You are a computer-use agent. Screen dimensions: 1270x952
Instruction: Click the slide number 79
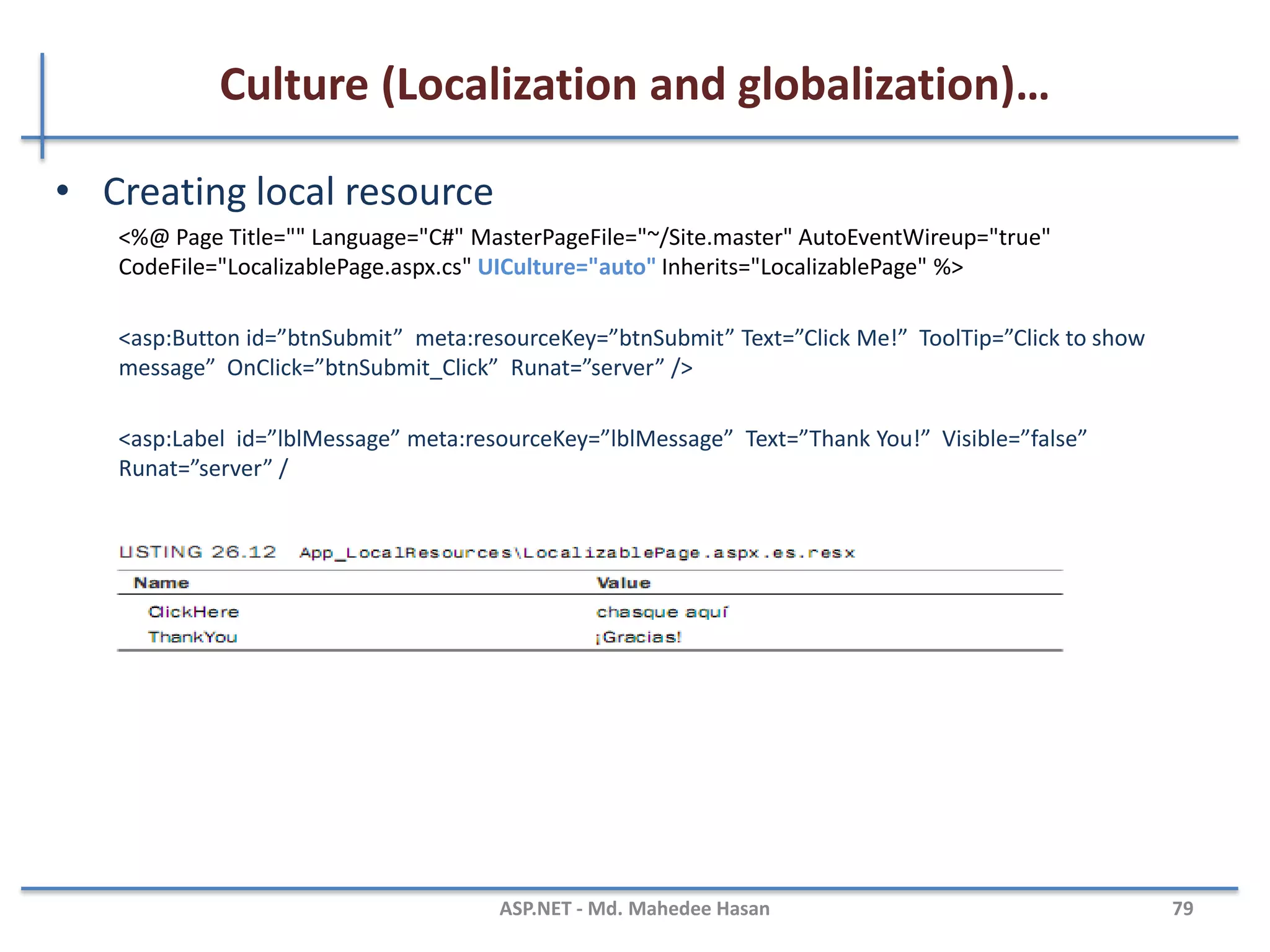tap(1182, 909)
